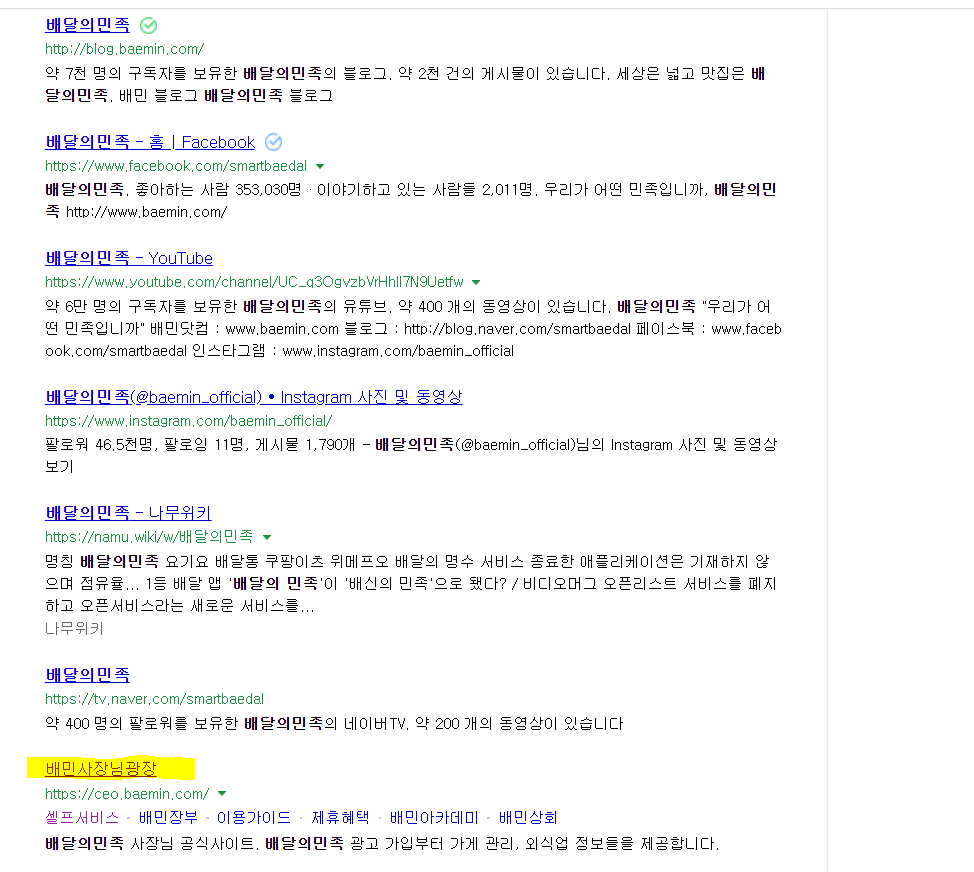Open the youtube.com channel URL
Screen dimensions: 974x872
254,282
